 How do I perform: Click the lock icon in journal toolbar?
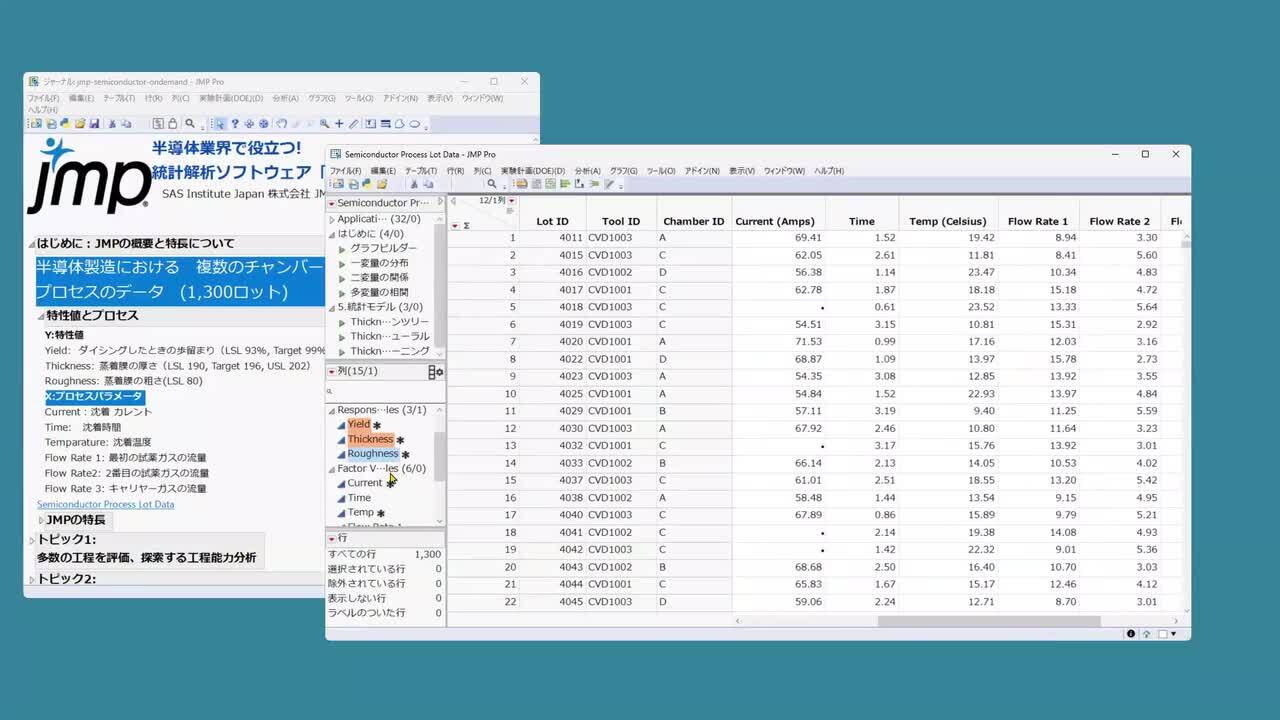[172, 124]
